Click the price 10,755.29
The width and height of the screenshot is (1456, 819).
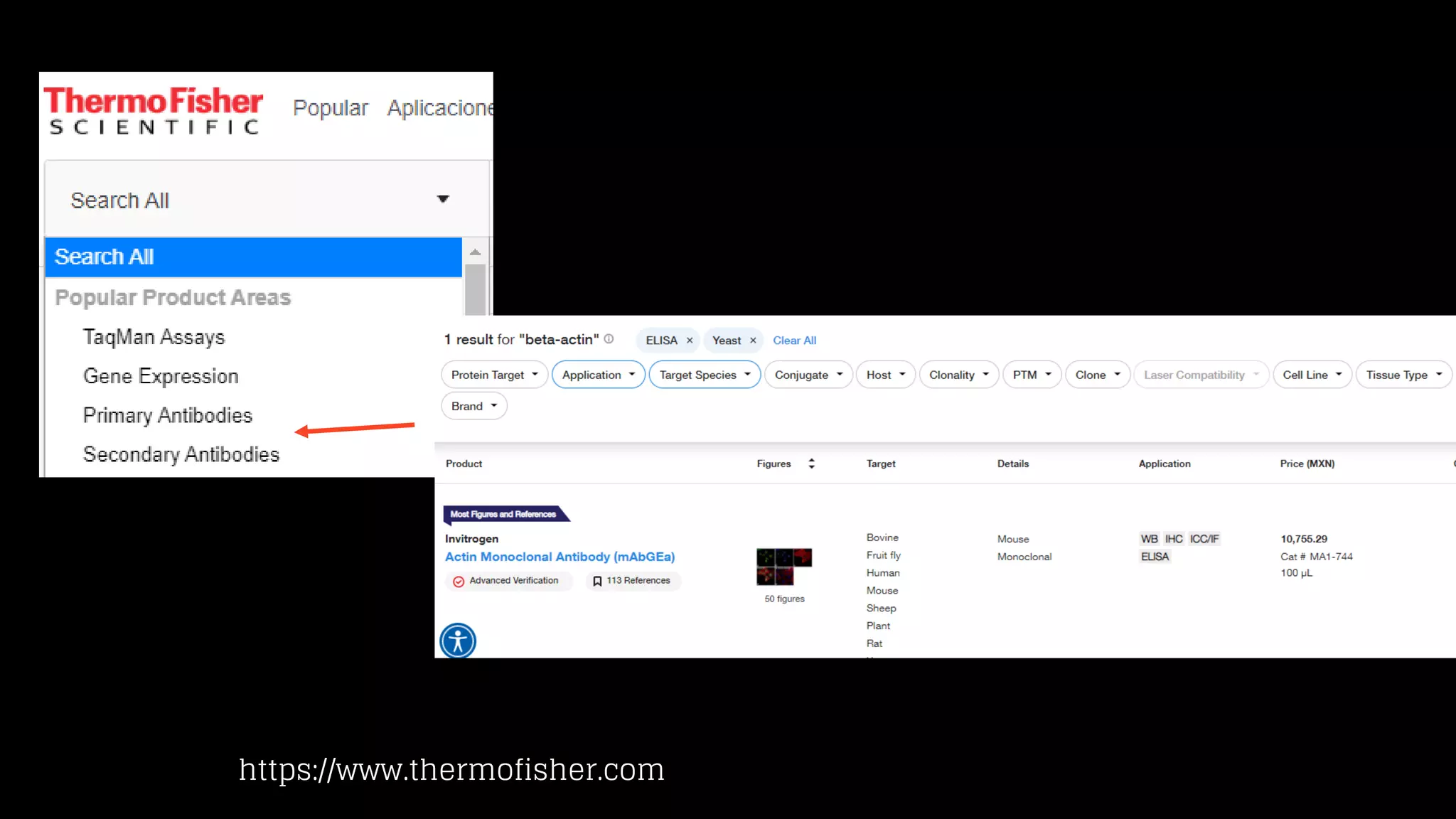[x=1304, y=539]
